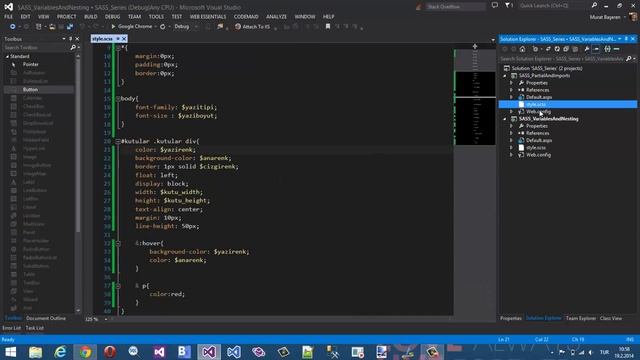Click the search magnifier in Solution Explorer
This screenshot has height=360, width=640.
pos(629,59)
